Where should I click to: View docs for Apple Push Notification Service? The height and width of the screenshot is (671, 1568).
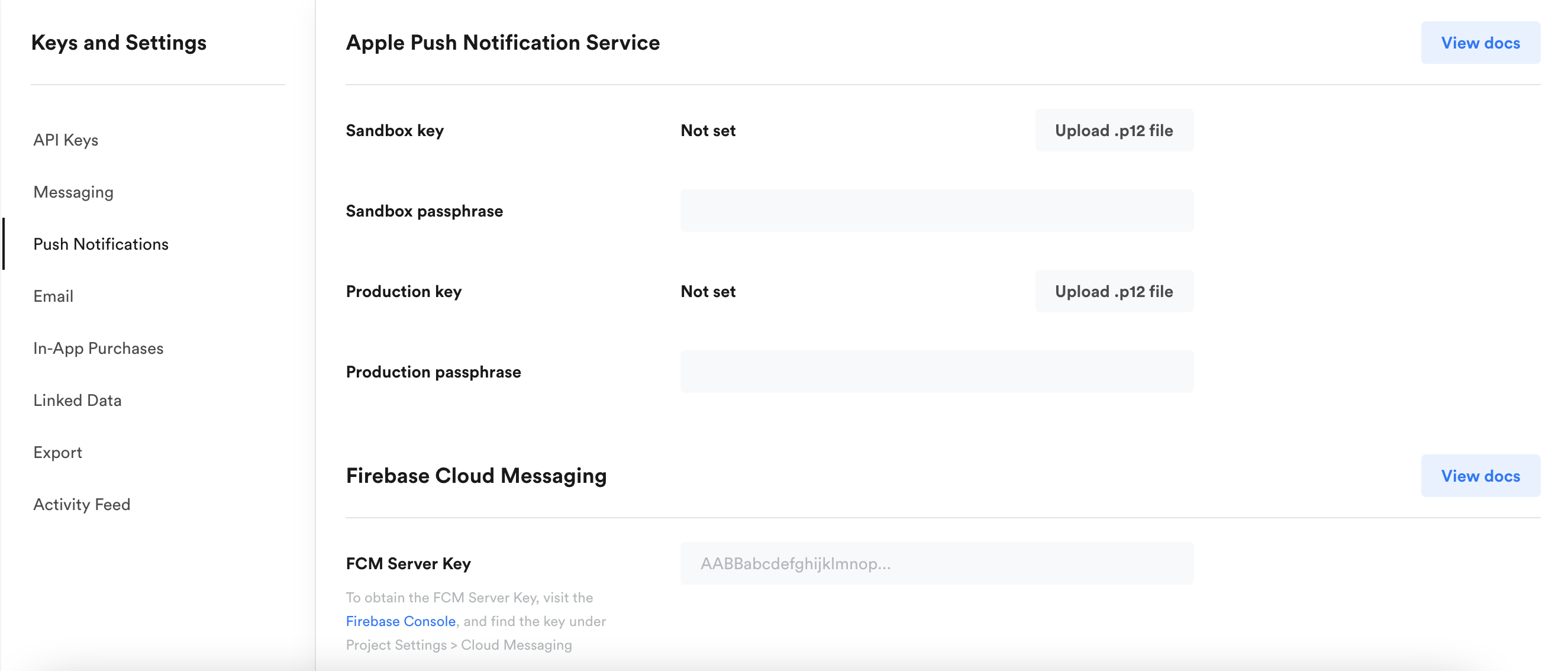1480,43
